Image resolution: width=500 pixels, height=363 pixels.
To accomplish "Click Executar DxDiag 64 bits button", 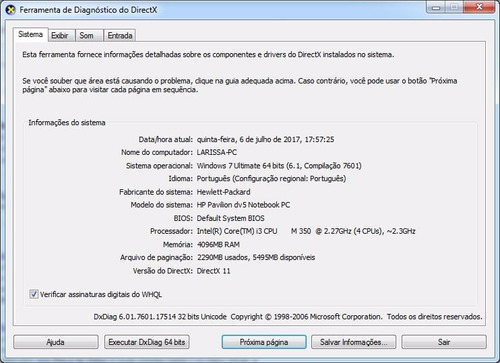I will (x=147, y=342).
